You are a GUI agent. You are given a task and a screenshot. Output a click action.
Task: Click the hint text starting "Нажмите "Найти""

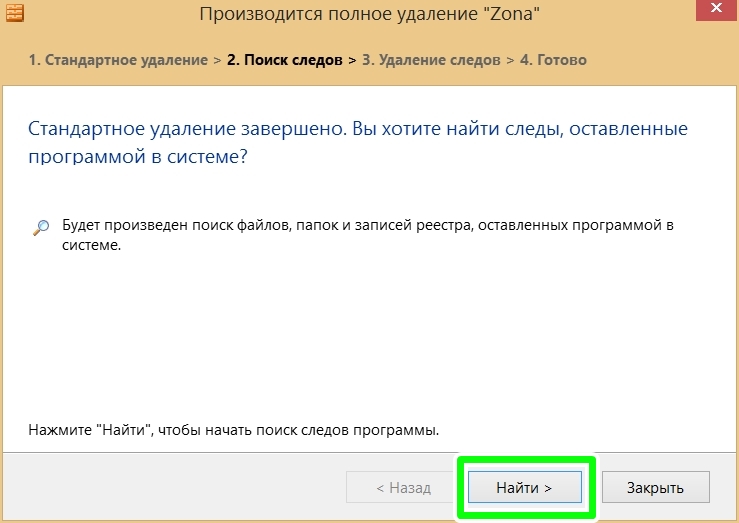click(234, 430)
